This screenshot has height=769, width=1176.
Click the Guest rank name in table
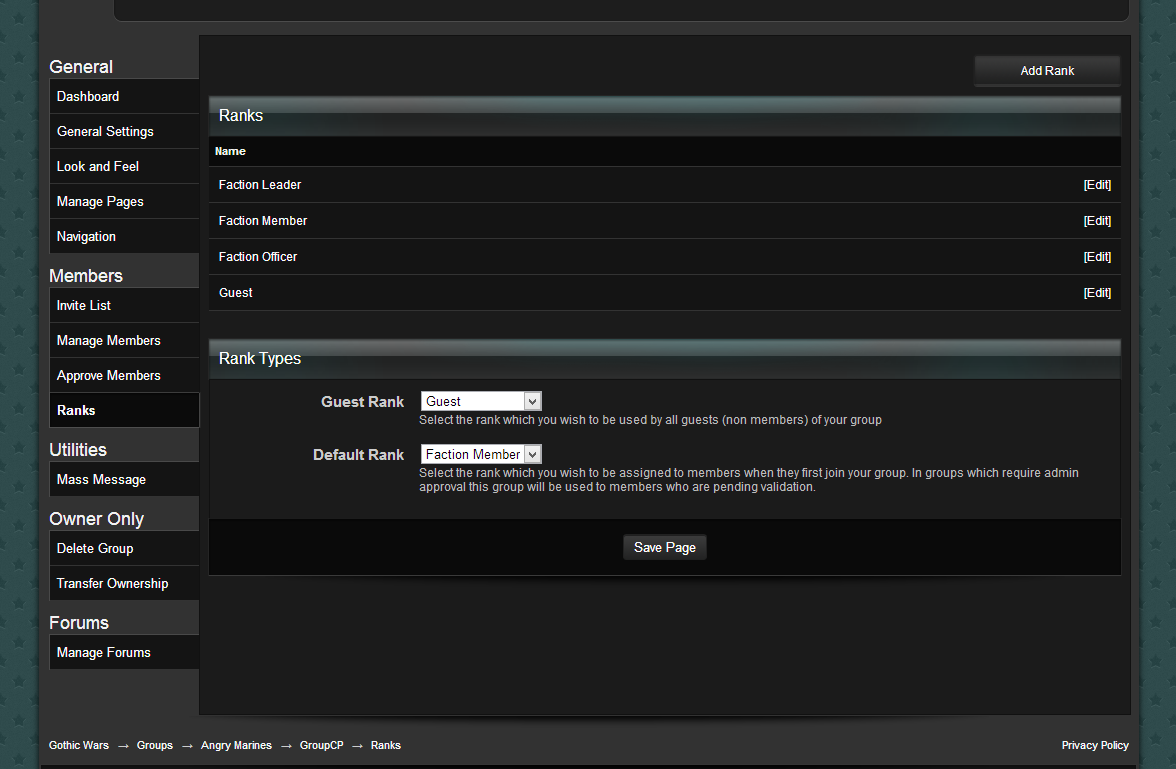(236, 293)
